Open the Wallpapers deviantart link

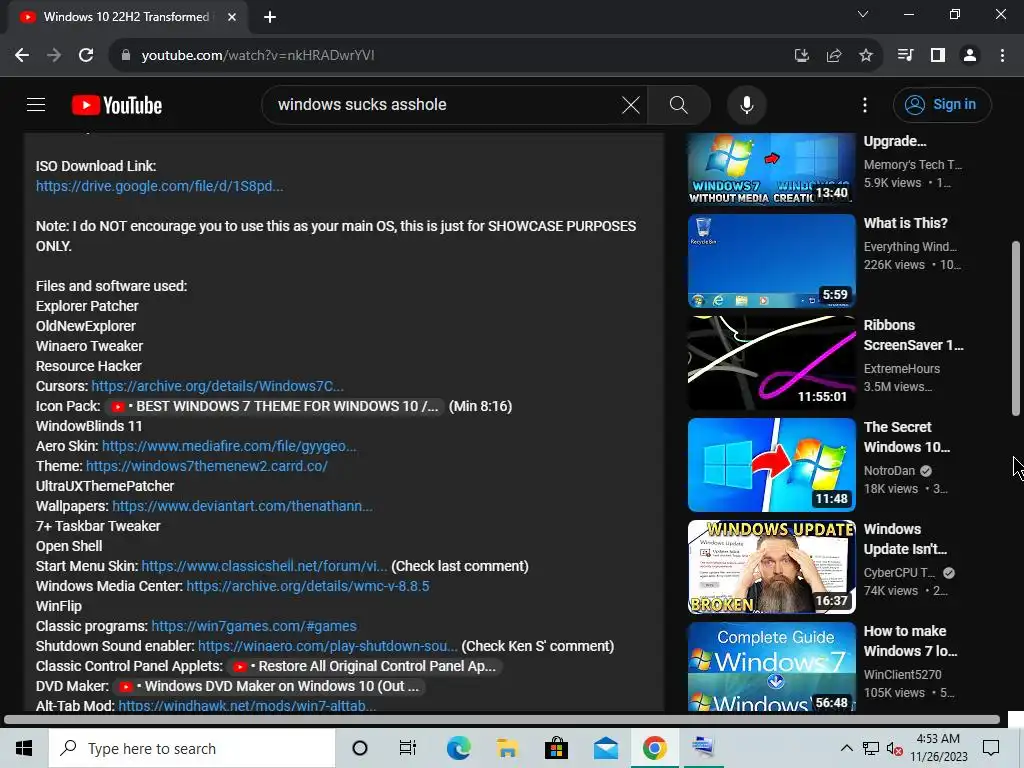coord(242,506)
